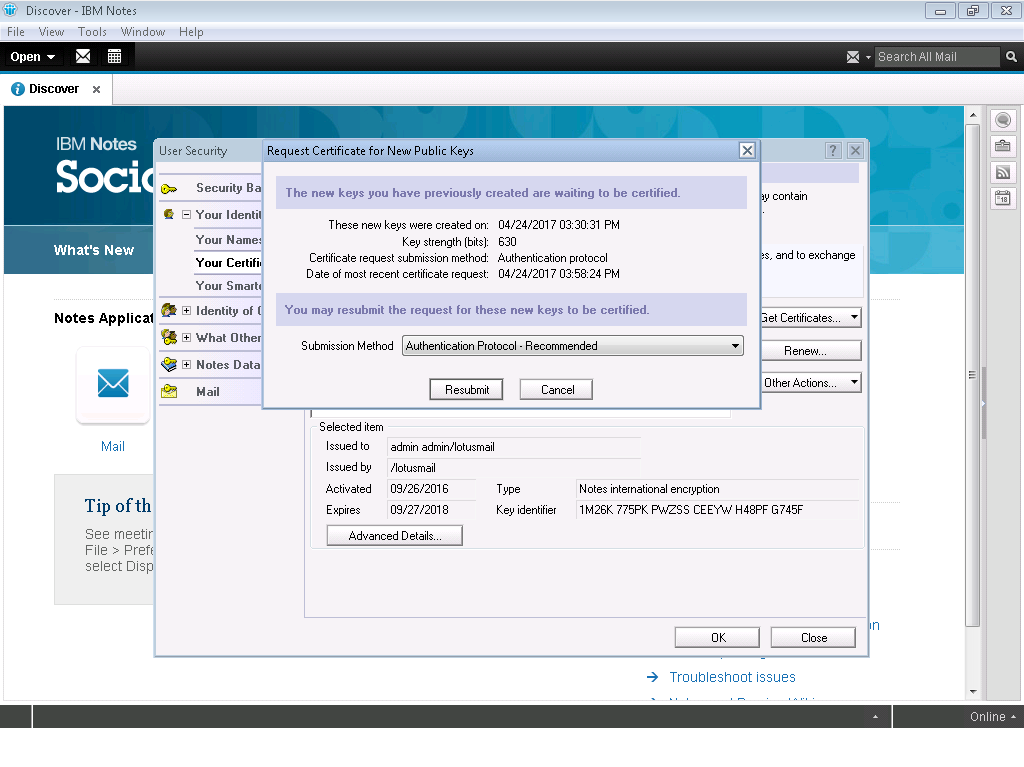Open the Submission Method dropdown
This screenshot has width=1024, height=767.
573,346
